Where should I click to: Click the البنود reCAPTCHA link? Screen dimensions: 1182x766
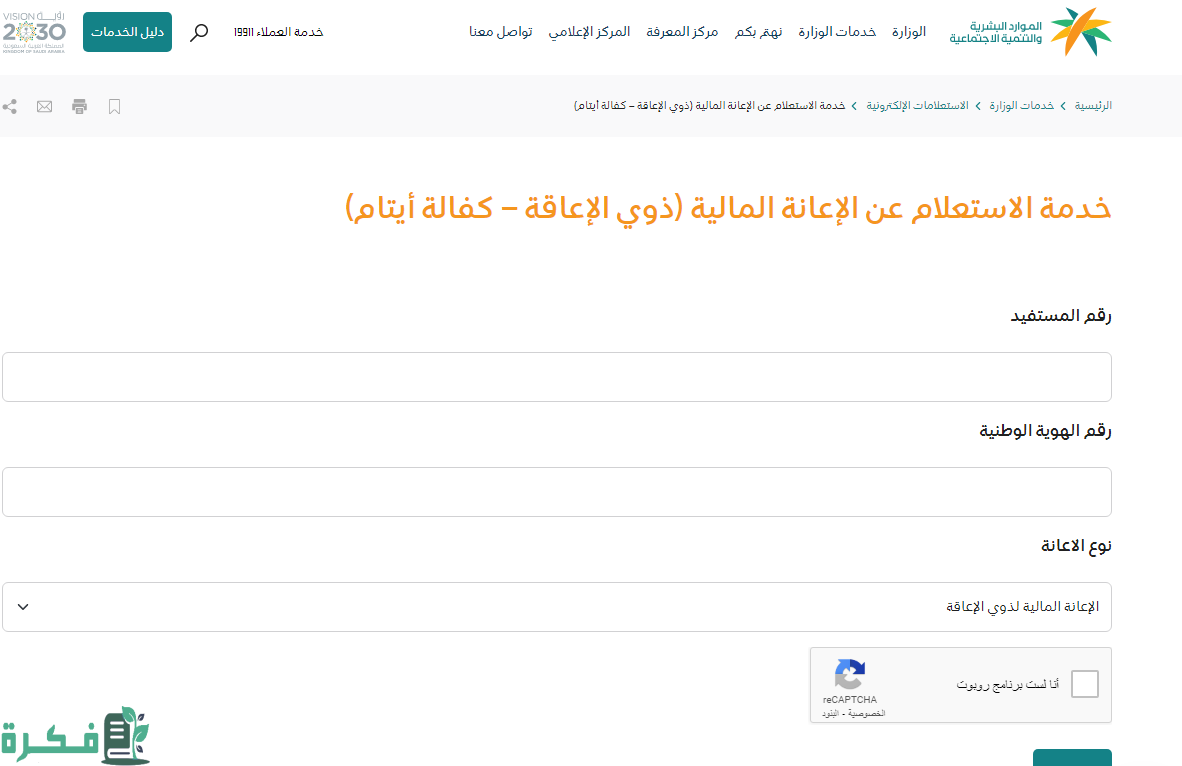[830, 713]
